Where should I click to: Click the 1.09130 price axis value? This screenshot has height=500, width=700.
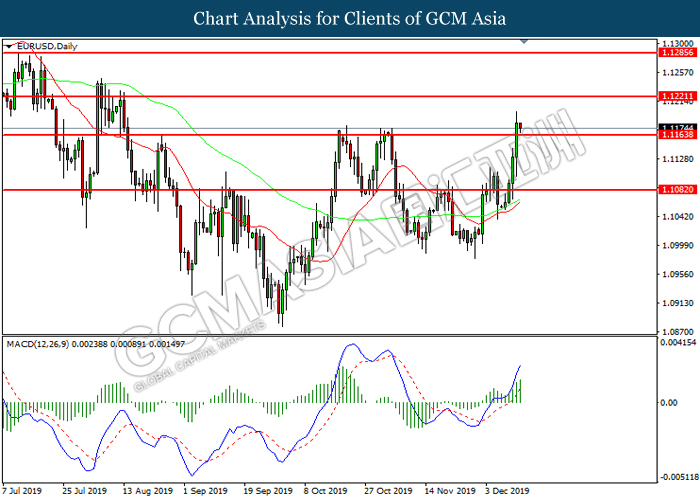pyautogui.click(x=678, y=303)
